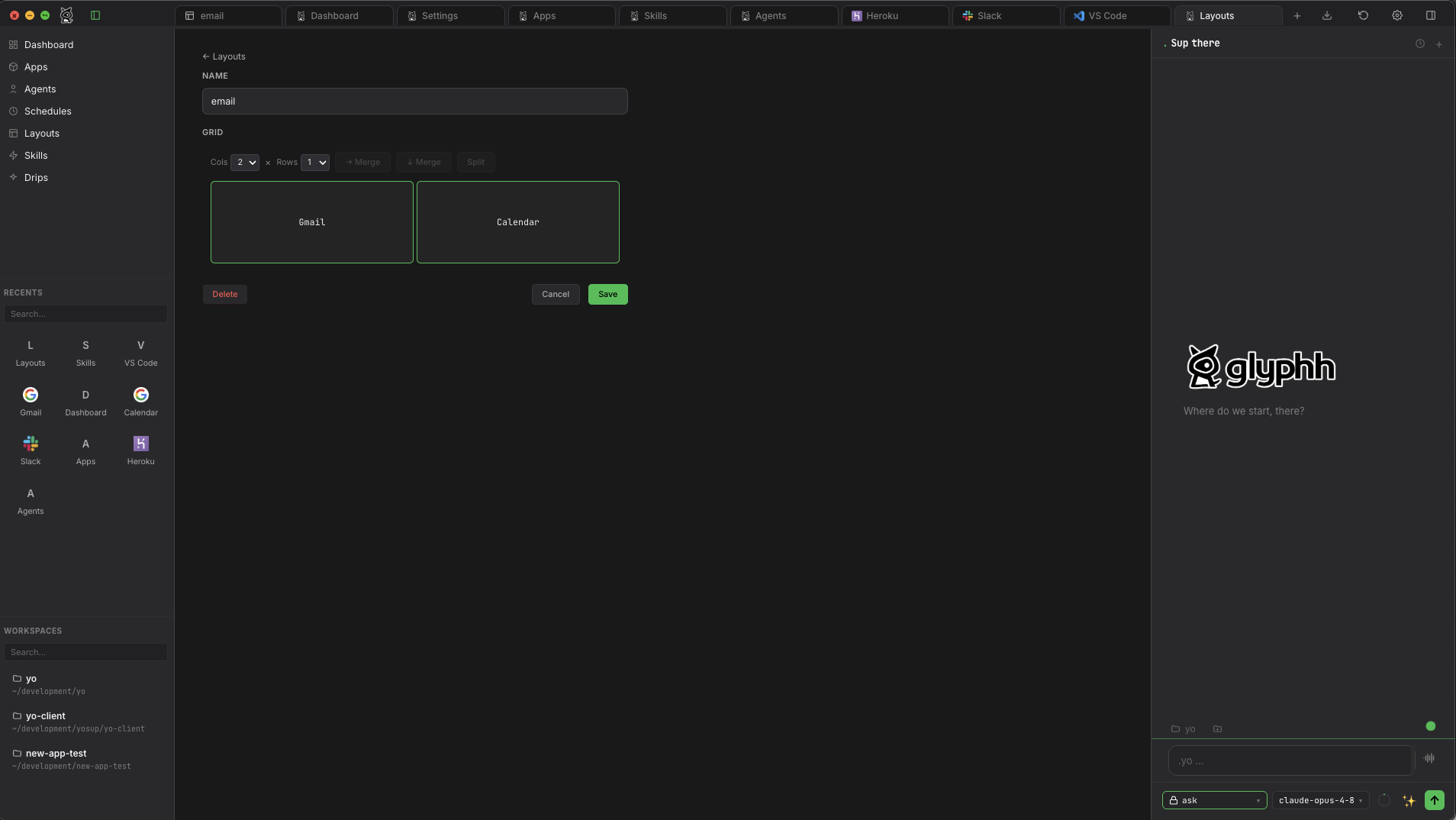The height and width of the screenshot is (820, 1456).
Task: Switch to the Skills tab
Action: [673, 16]
